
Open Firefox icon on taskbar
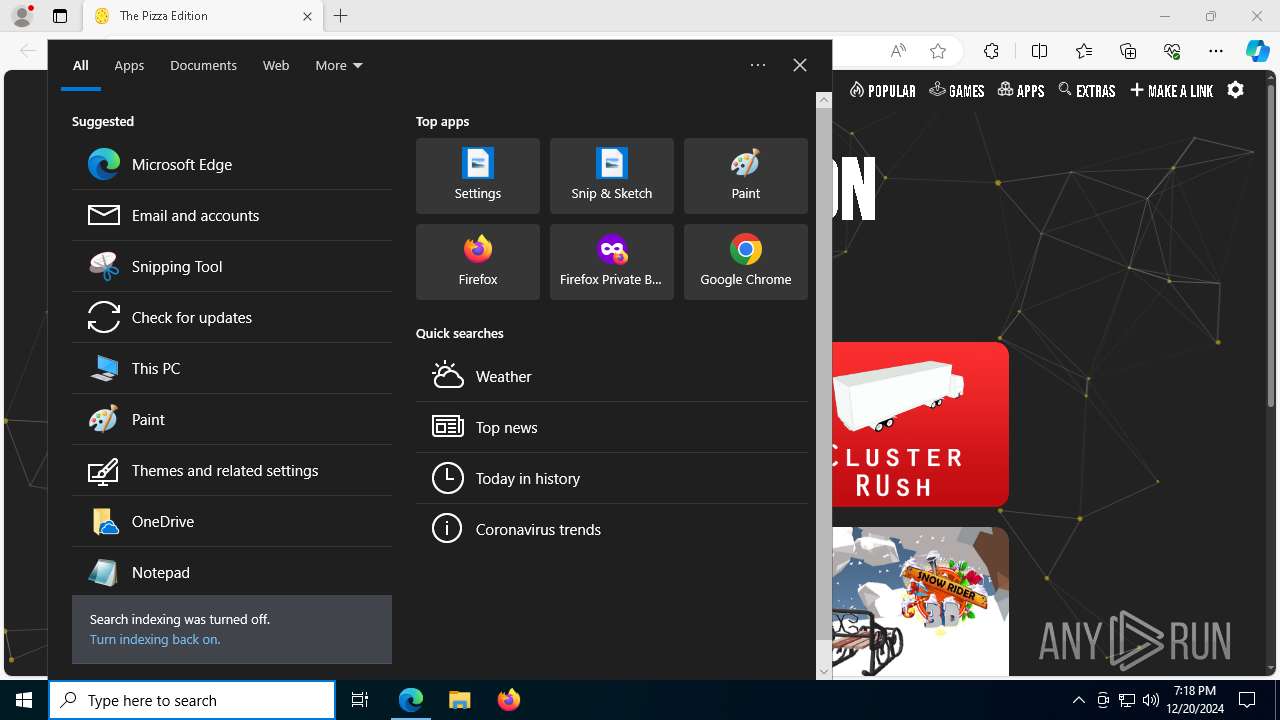tap(509, 700)
